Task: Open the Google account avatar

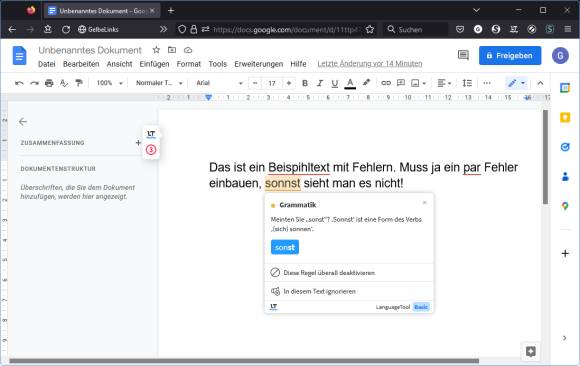Action: (x=560, y=56)
